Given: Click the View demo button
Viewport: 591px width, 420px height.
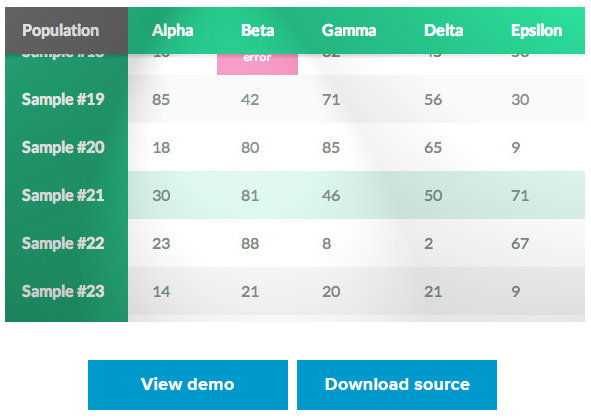Looking at the screenshot, I should click(188, 385).
